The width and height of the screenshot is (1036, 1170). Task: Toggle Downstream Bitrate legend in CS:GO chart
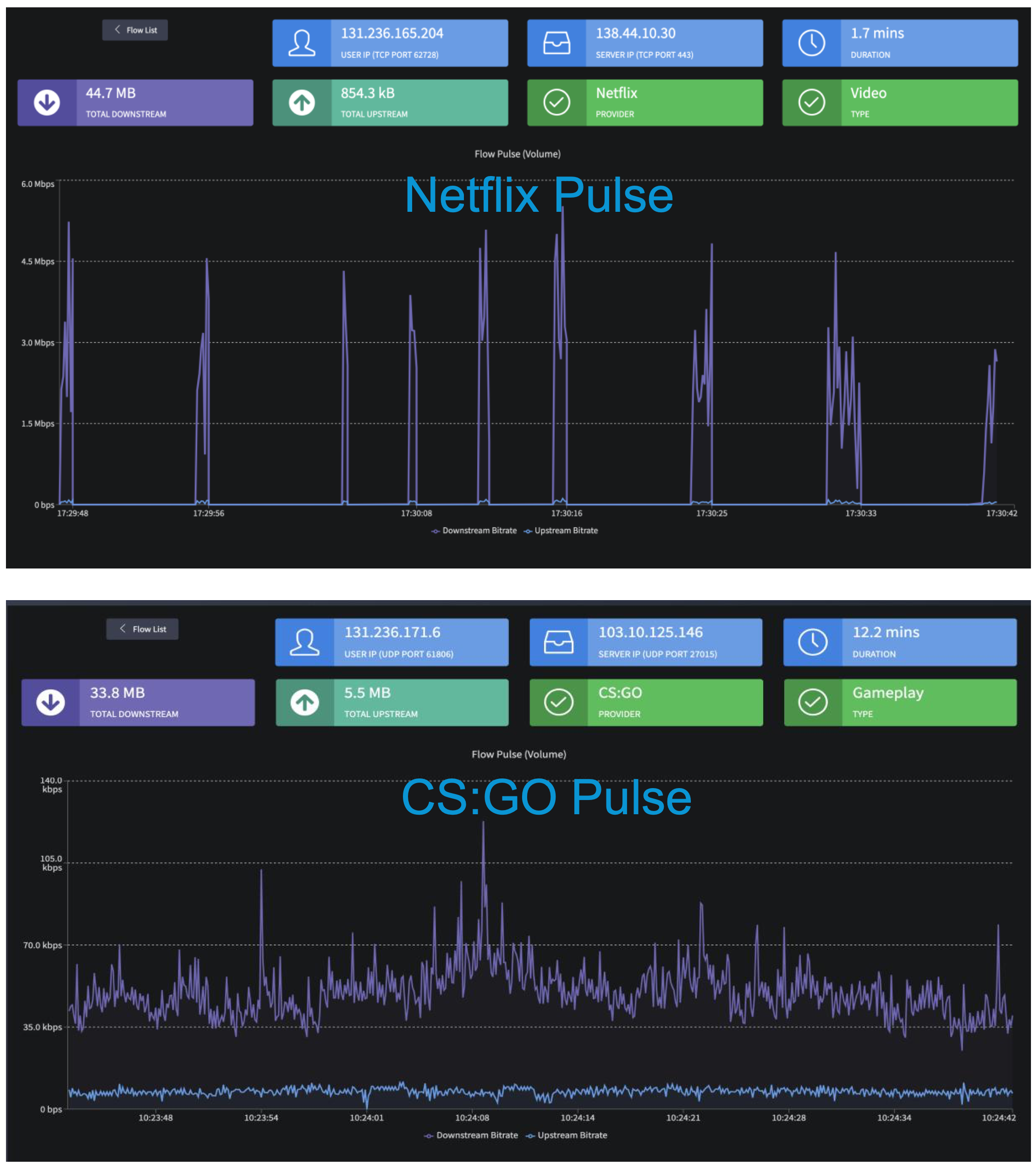471,1135
